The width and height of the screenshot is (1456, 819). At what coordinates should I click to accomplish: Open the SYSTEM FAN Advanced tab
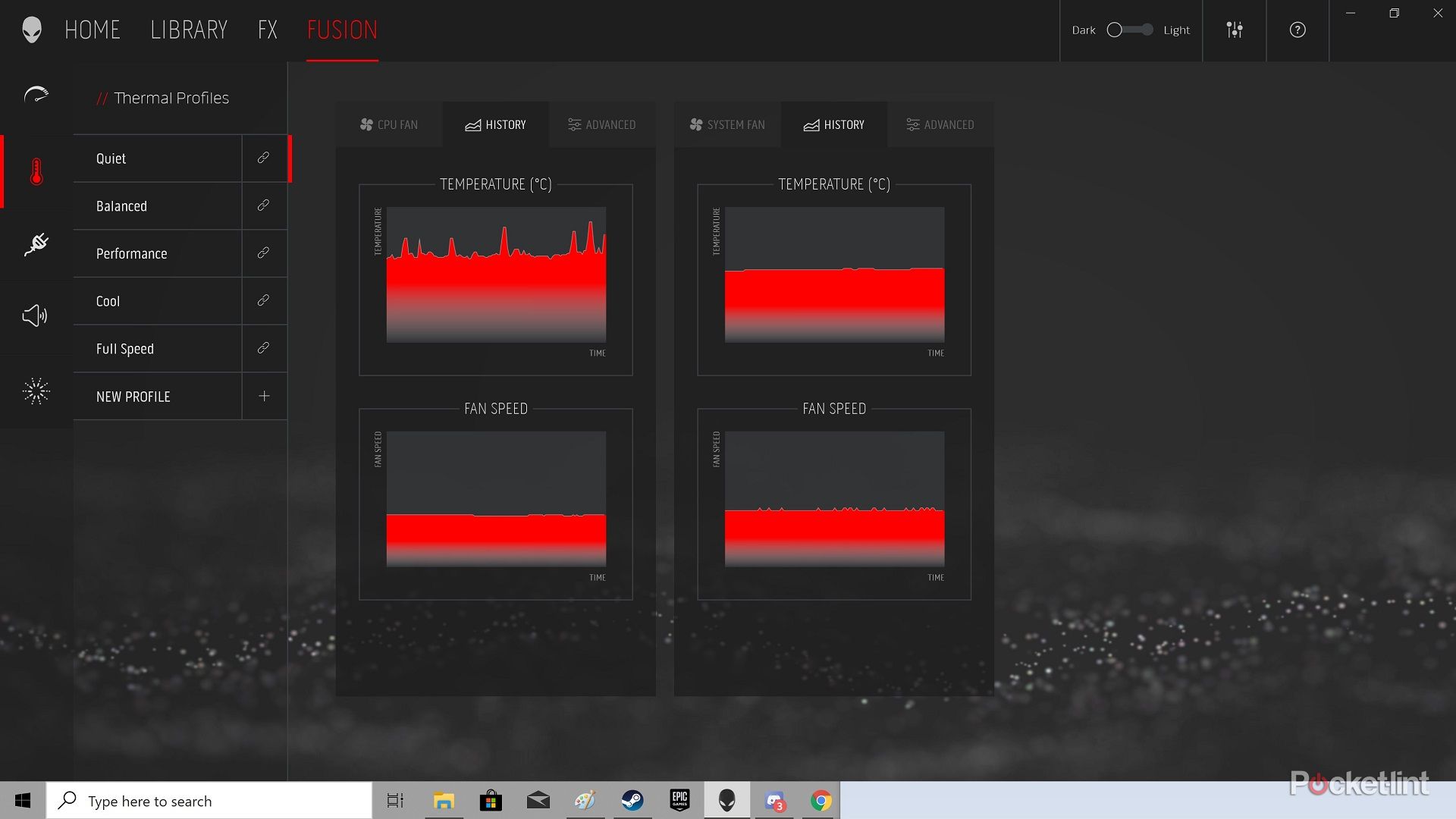(x=940, y=125)
